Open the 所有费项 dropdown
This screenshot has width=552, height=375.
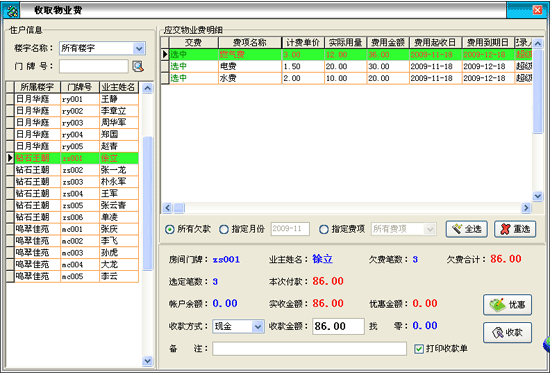click(430, 230)
